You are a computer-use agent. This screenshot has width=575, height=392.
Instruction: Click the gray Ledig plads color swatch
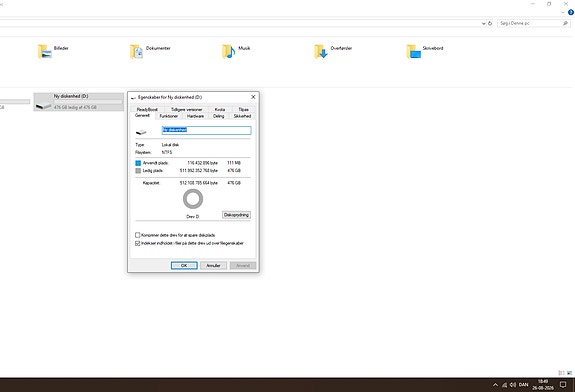[138, 171]
